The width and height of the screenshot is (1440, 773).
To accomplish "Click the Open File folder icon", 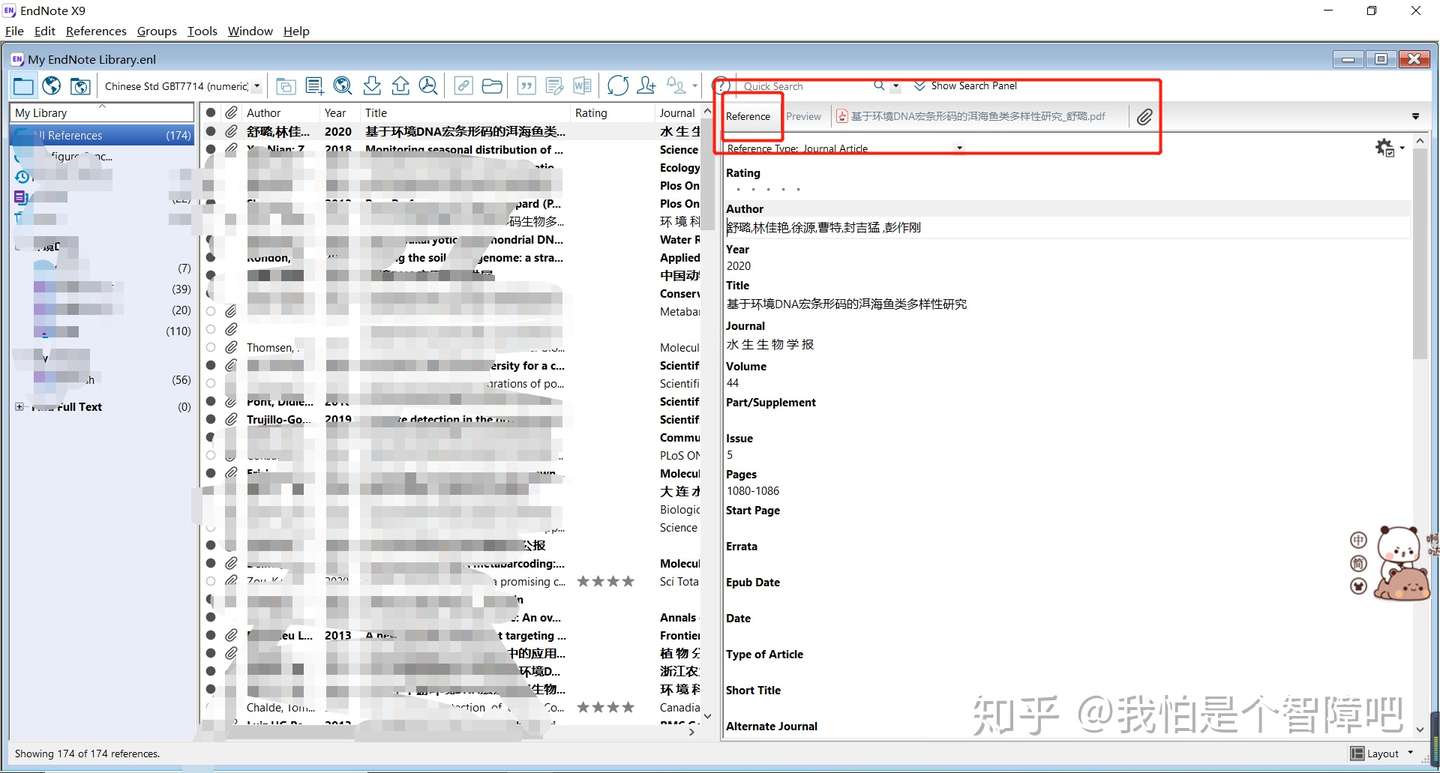I will click(x=492, y=86).
